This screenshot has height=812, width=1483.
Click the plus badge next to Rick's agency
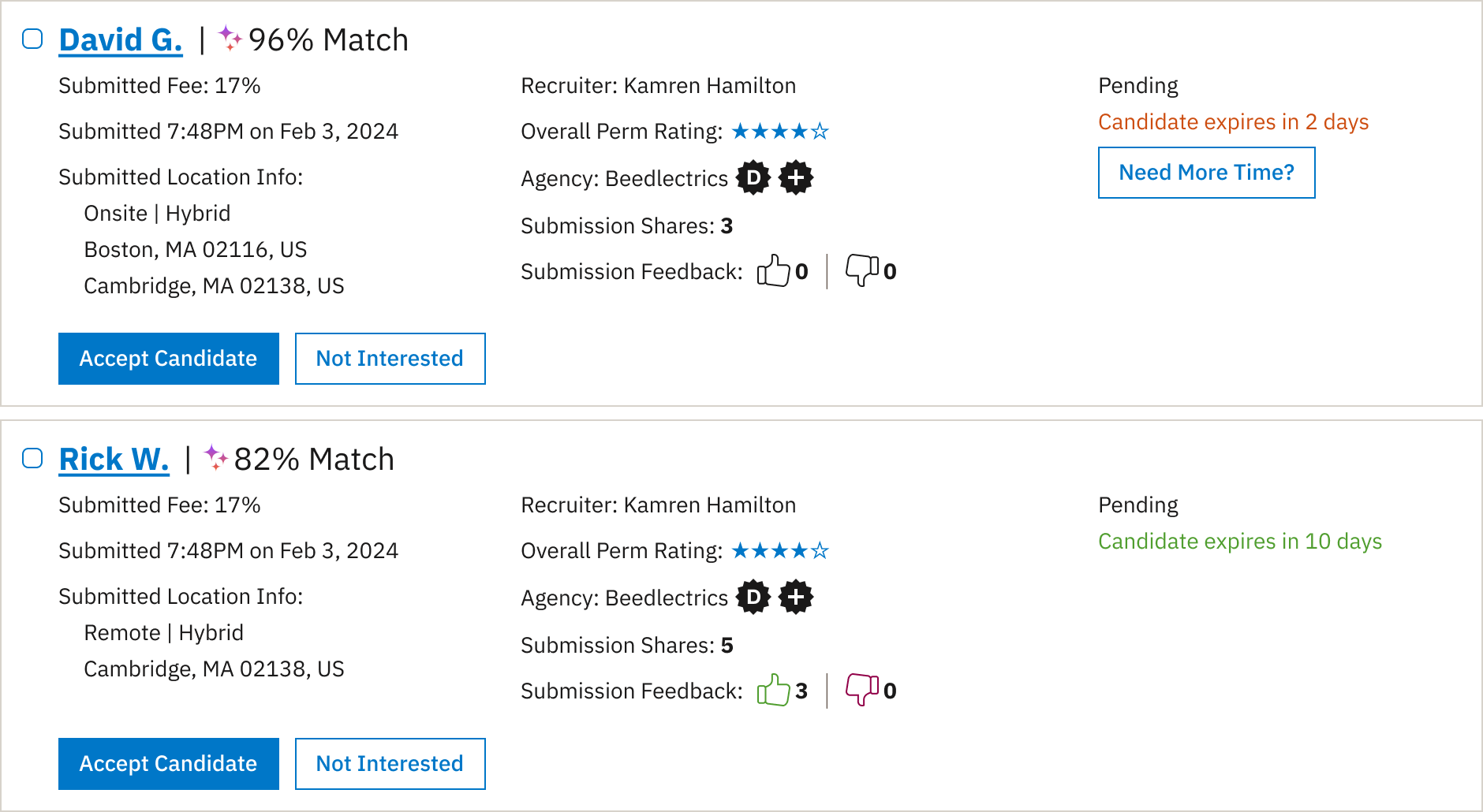(x=796, y=598)
